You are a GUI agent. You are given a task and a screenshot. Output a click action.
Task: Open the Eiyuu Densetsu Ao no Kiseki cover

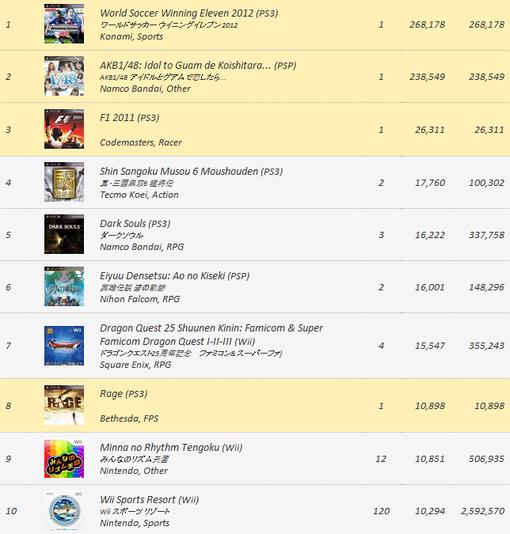(x=64, y=286)
